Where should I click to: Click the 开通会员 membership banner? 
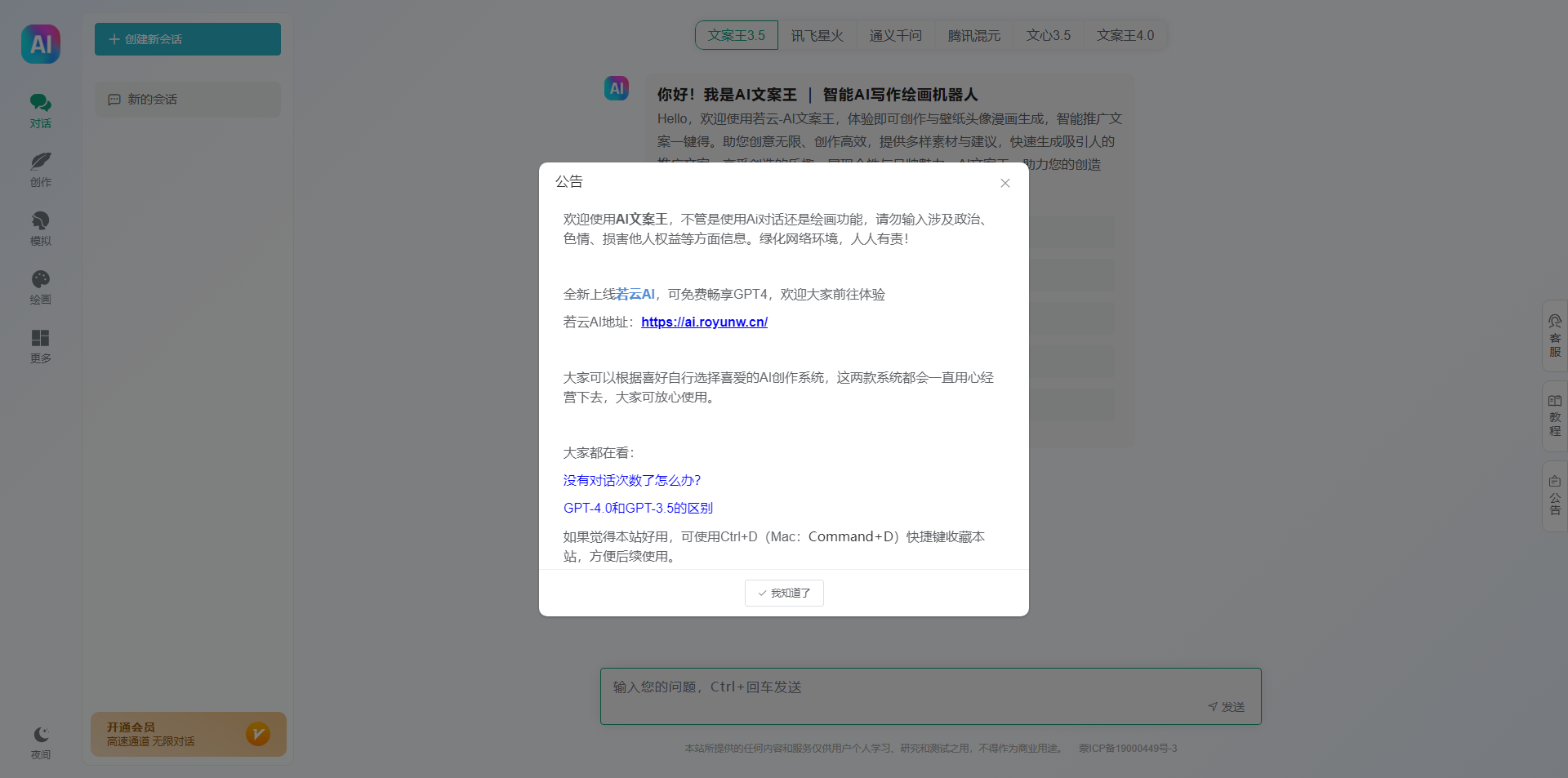click(x=189, y=734)
